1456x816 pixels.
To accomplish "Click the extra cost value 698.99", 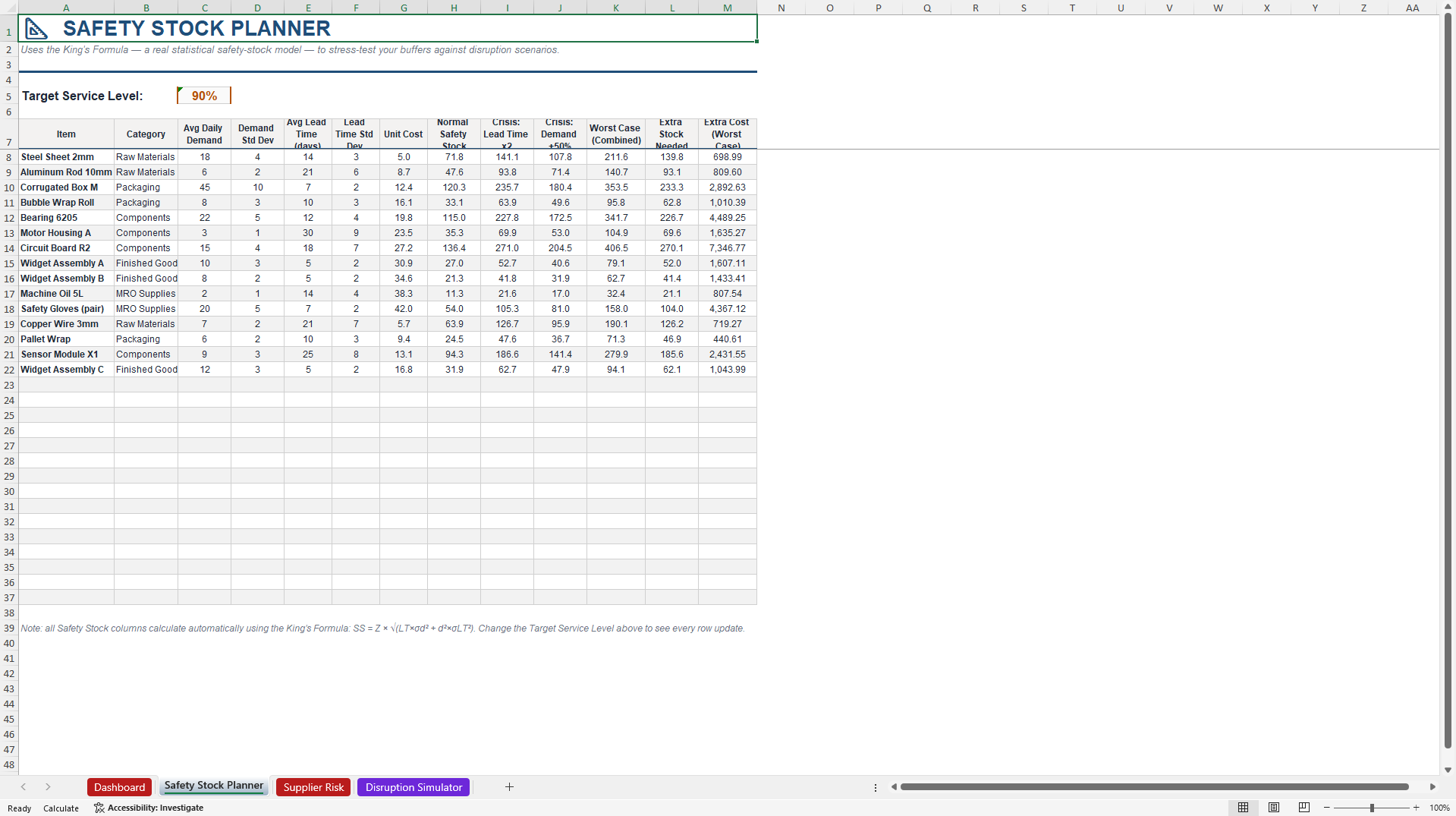I will pos(727,157).
